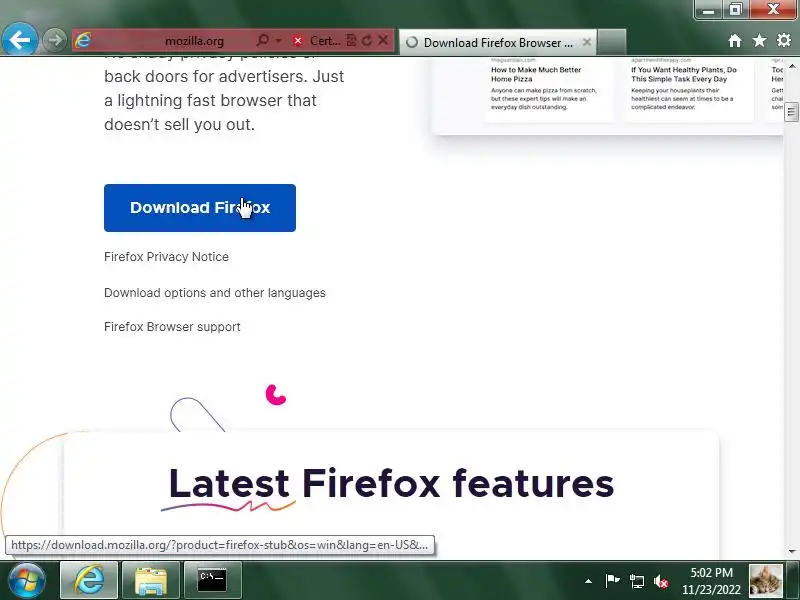Refresh the page with the reload icon

(367, 40)
